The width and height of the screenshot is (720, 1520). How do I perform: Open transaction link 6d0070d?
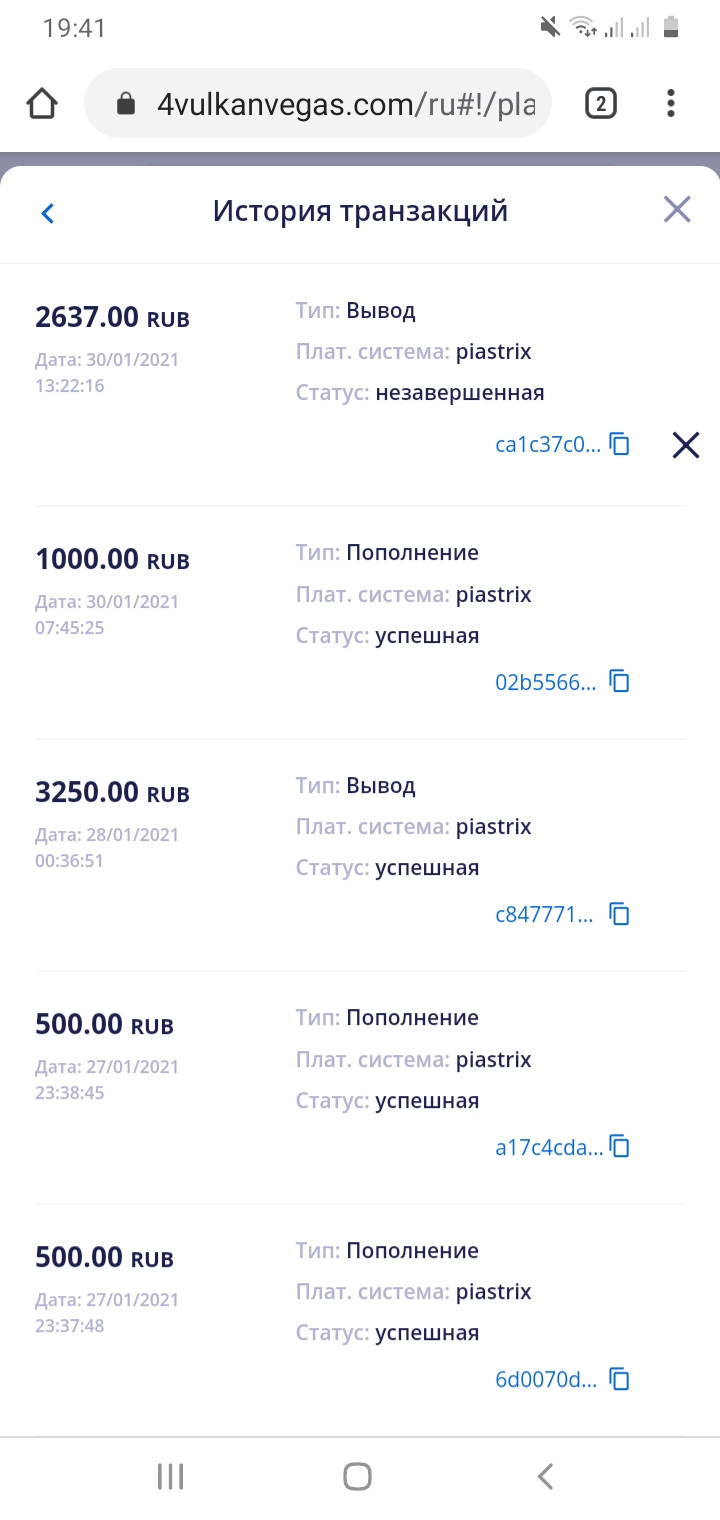pos(545,1380)
